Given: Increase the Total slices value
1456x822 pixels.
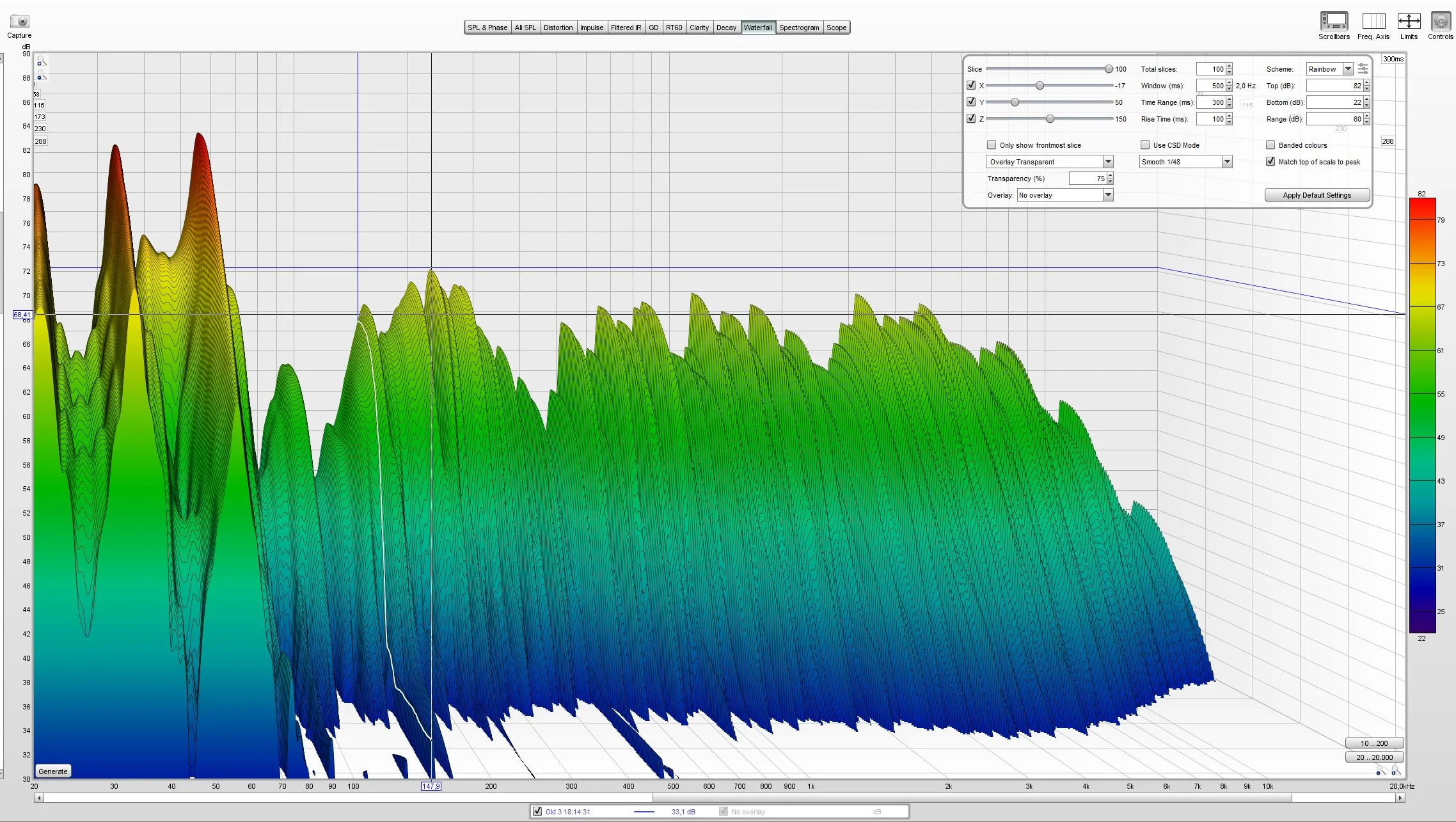Looking at the screenshot, I should point(1229,66).
